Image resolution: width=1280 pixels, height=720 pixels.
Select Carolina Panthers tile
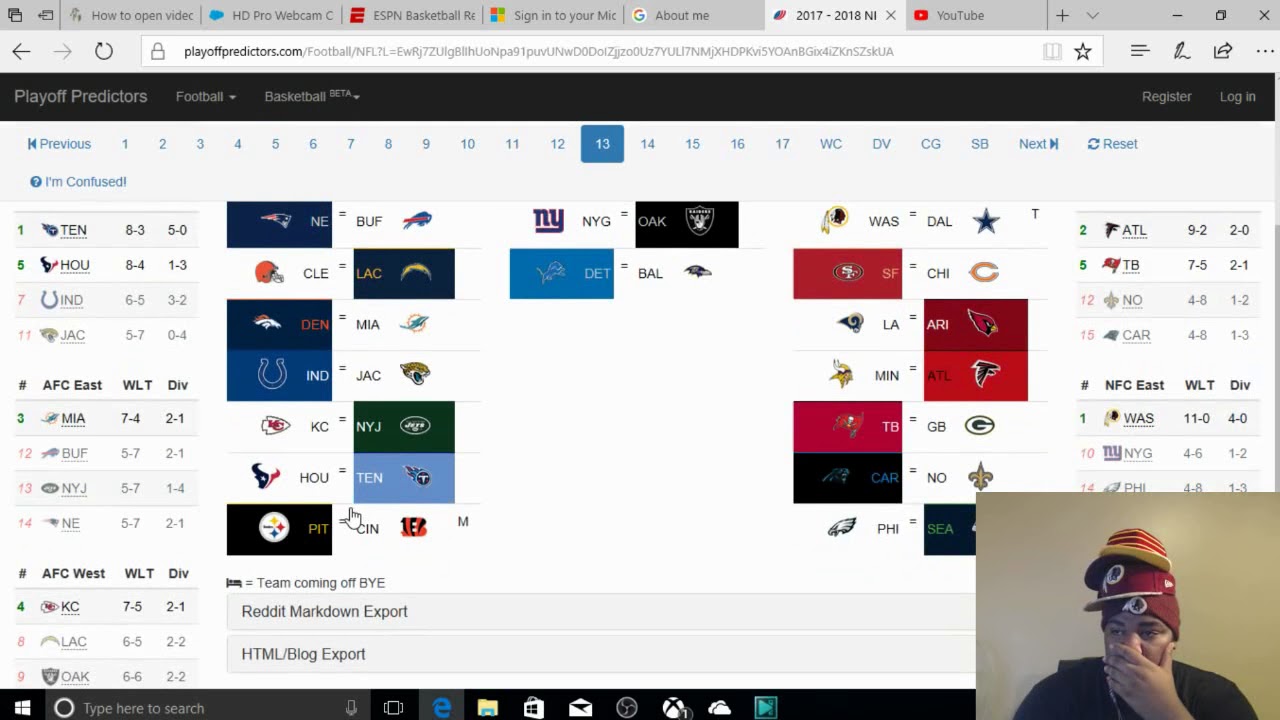[x=848, y=477]
